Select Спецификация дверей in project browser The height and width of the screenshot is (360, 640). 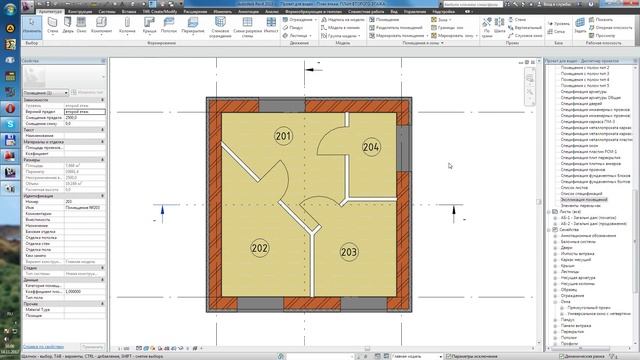[x=580, y=104]
